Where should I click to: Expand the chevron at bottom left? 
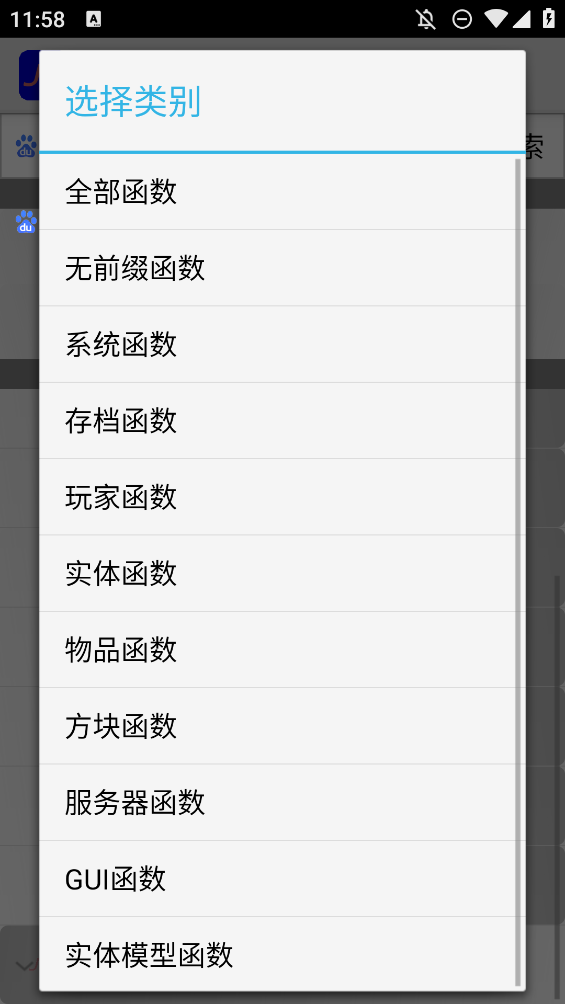pyautogui.click(x=24, y=966)
